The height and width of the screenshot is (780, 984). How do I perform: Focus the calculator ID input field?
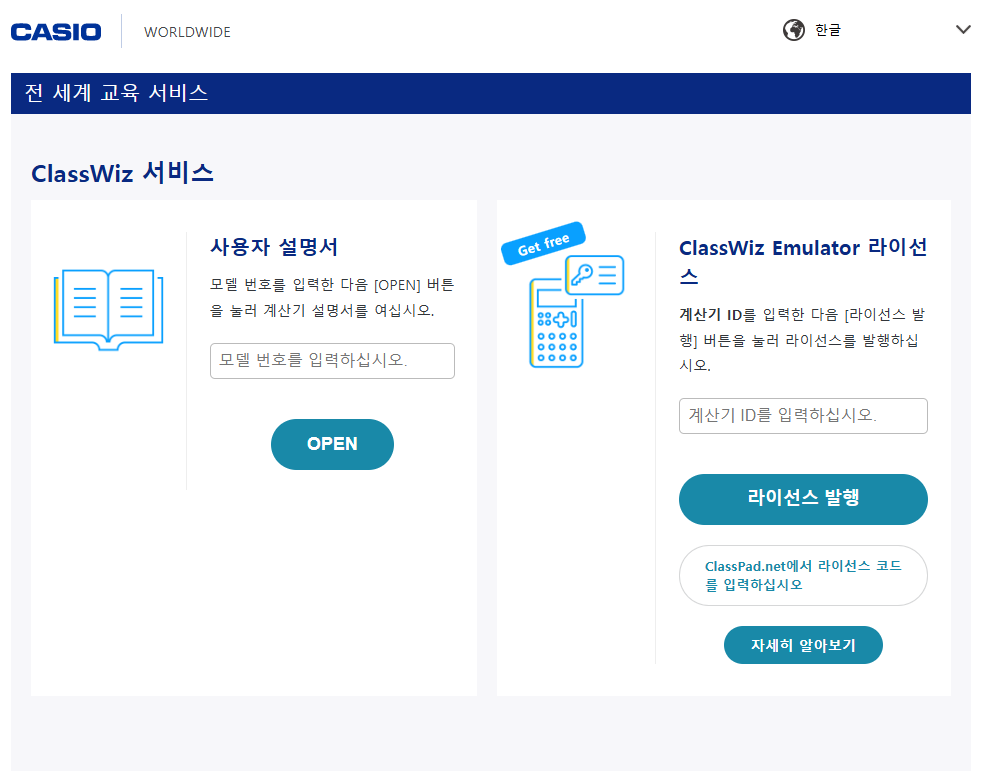coord(803,416)
